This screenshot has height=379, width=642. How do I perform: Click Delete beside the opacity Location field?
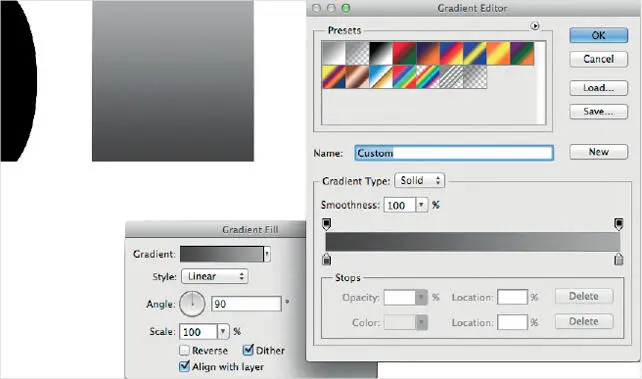[584, 296]
